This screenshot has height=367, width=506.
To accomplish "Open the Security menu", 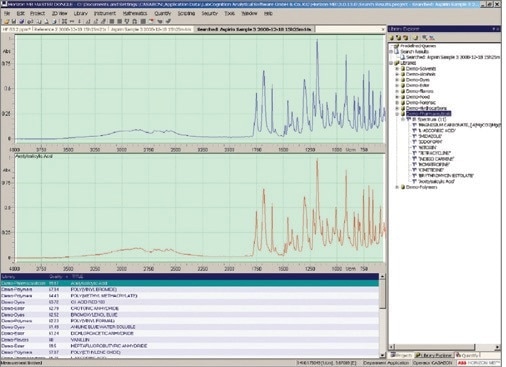I will 210,14.
